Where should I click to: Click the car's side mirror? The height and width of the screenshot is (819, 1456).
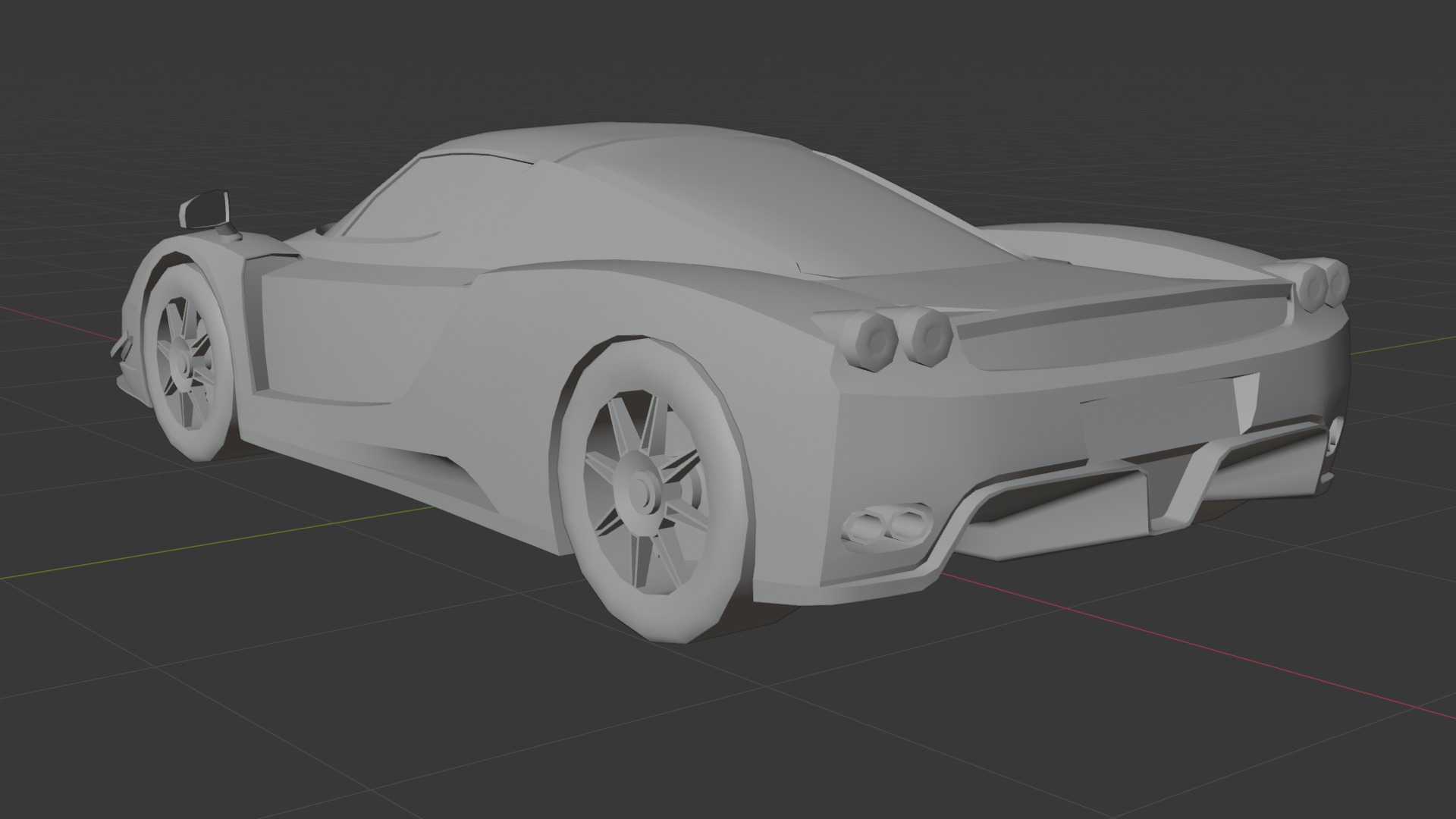point(205,209)
